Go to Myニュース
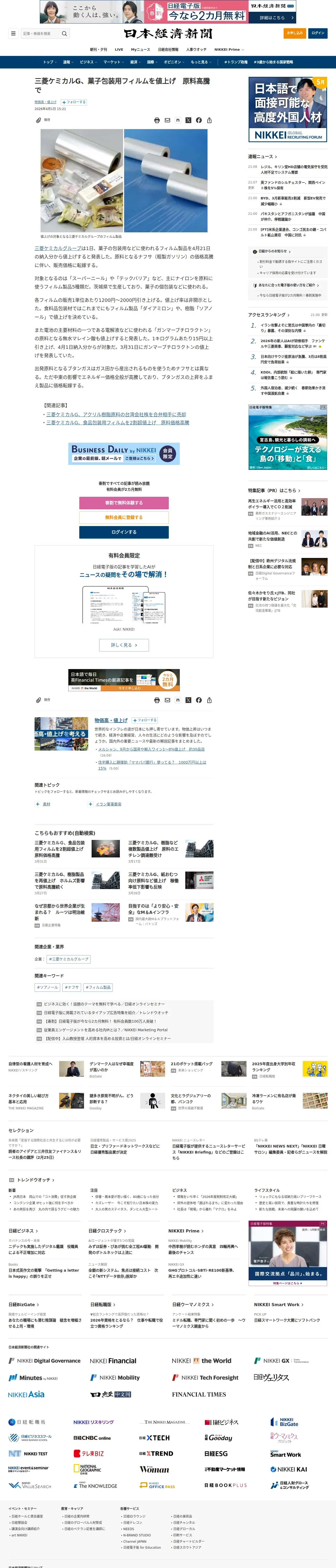336x1568 pixels. 140,49
